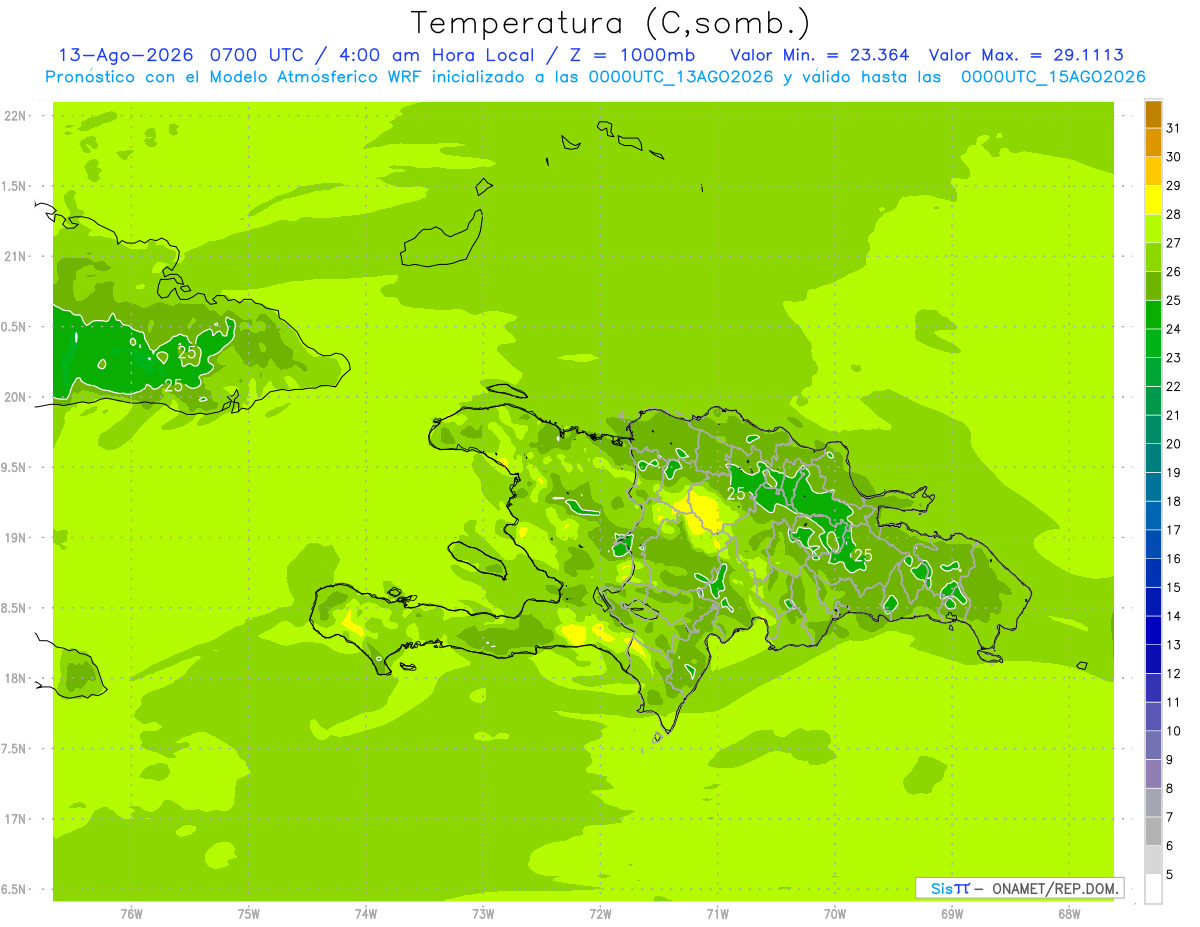Click the legend value "31"
This screenshot has height=927, width=1200.
[x=1173, y=128]
